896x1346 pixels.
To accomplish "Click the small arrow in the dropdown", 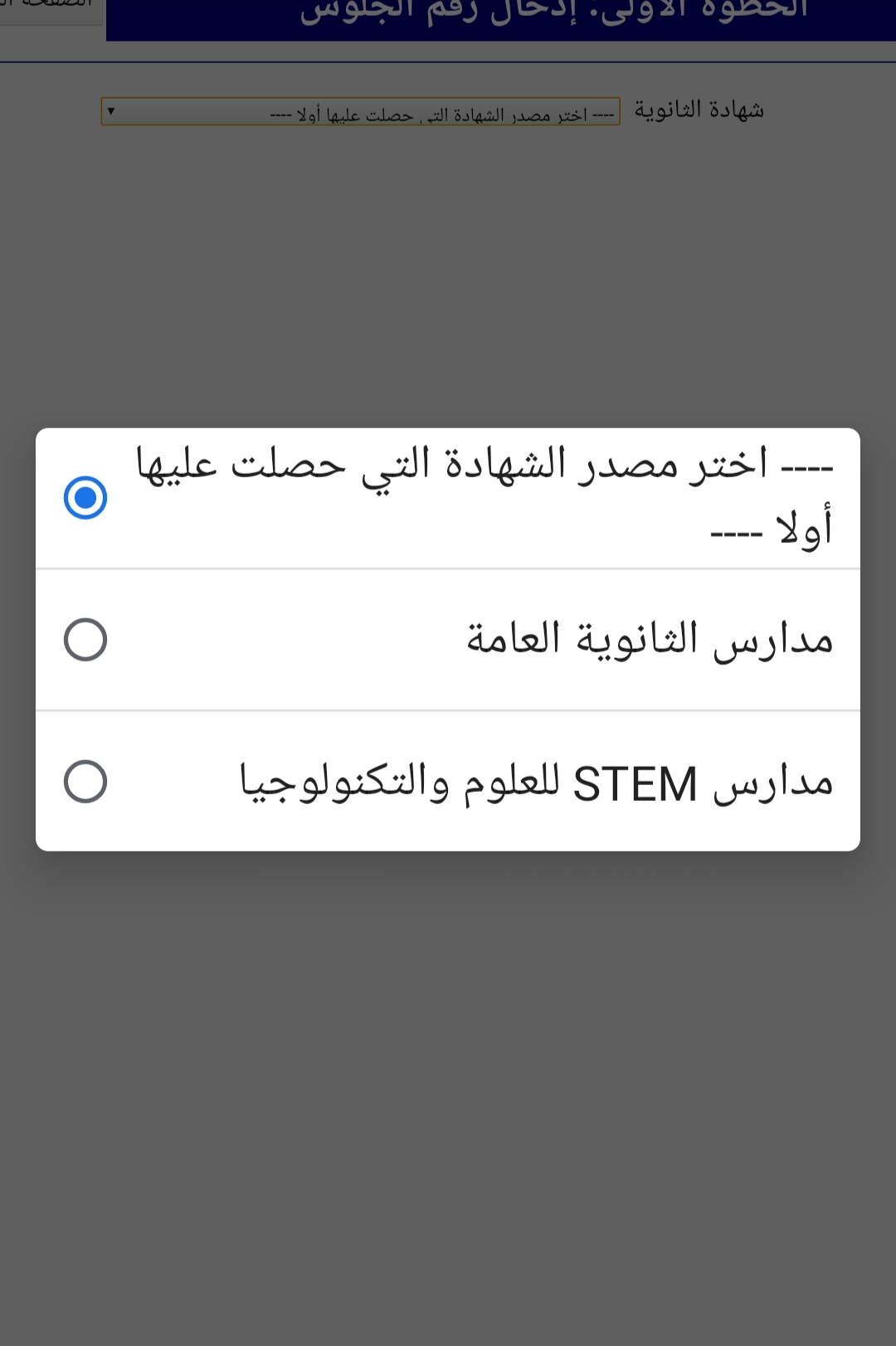I will 111,110.
